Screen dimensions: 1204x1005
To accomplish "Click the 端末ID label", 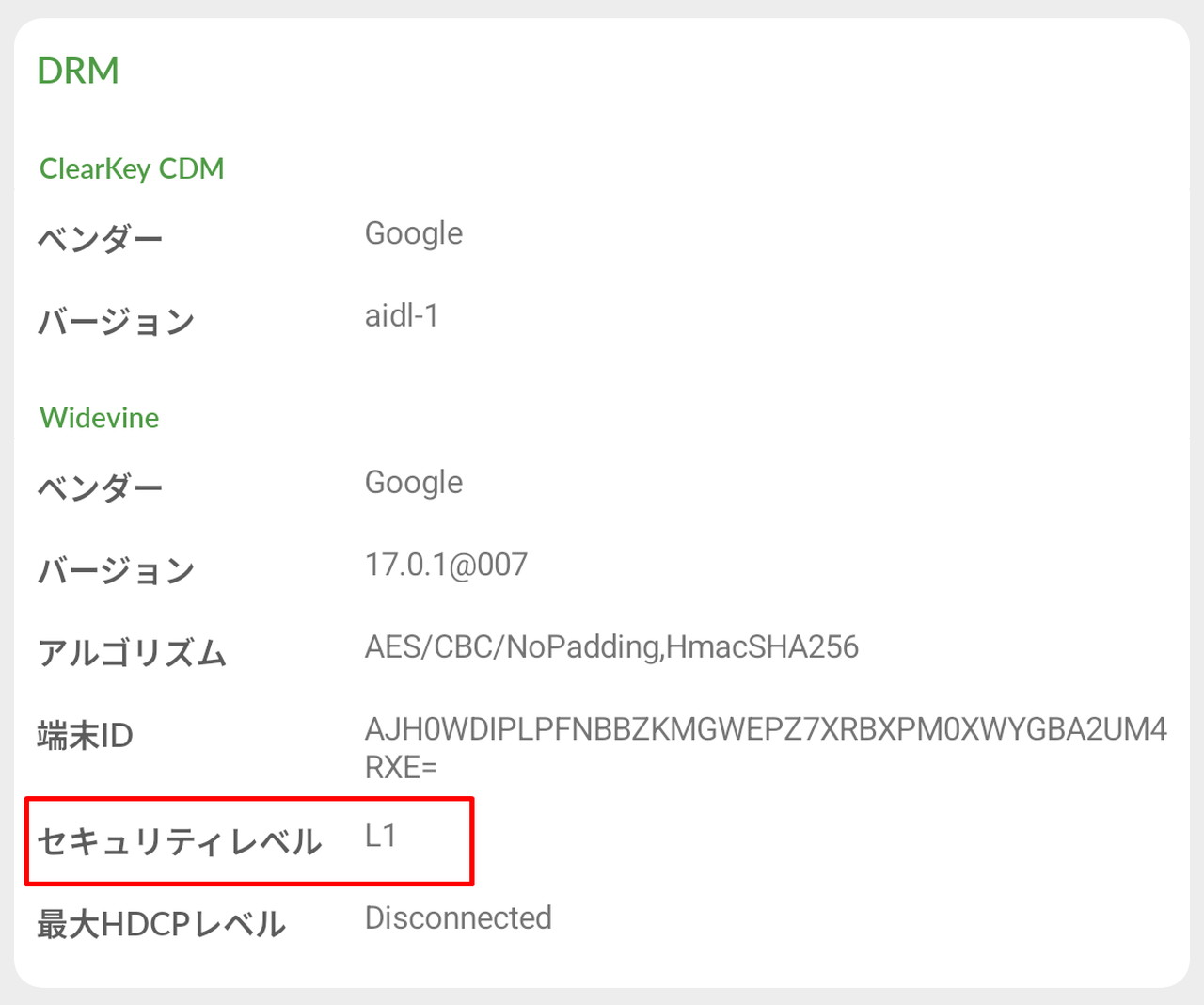I will (x=85, y=735).
